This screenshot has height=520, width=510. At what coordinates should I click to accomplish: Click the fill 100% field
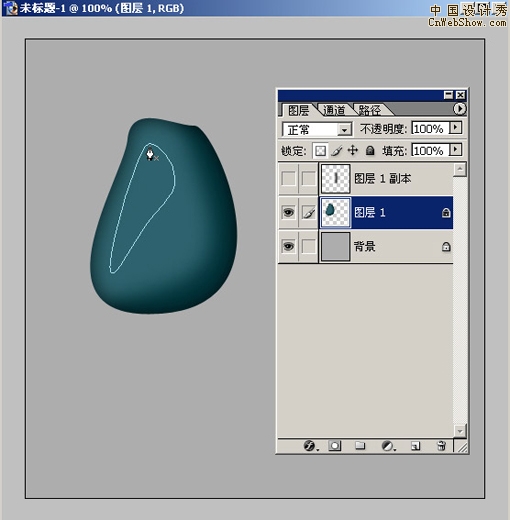(x=430, y=150)
